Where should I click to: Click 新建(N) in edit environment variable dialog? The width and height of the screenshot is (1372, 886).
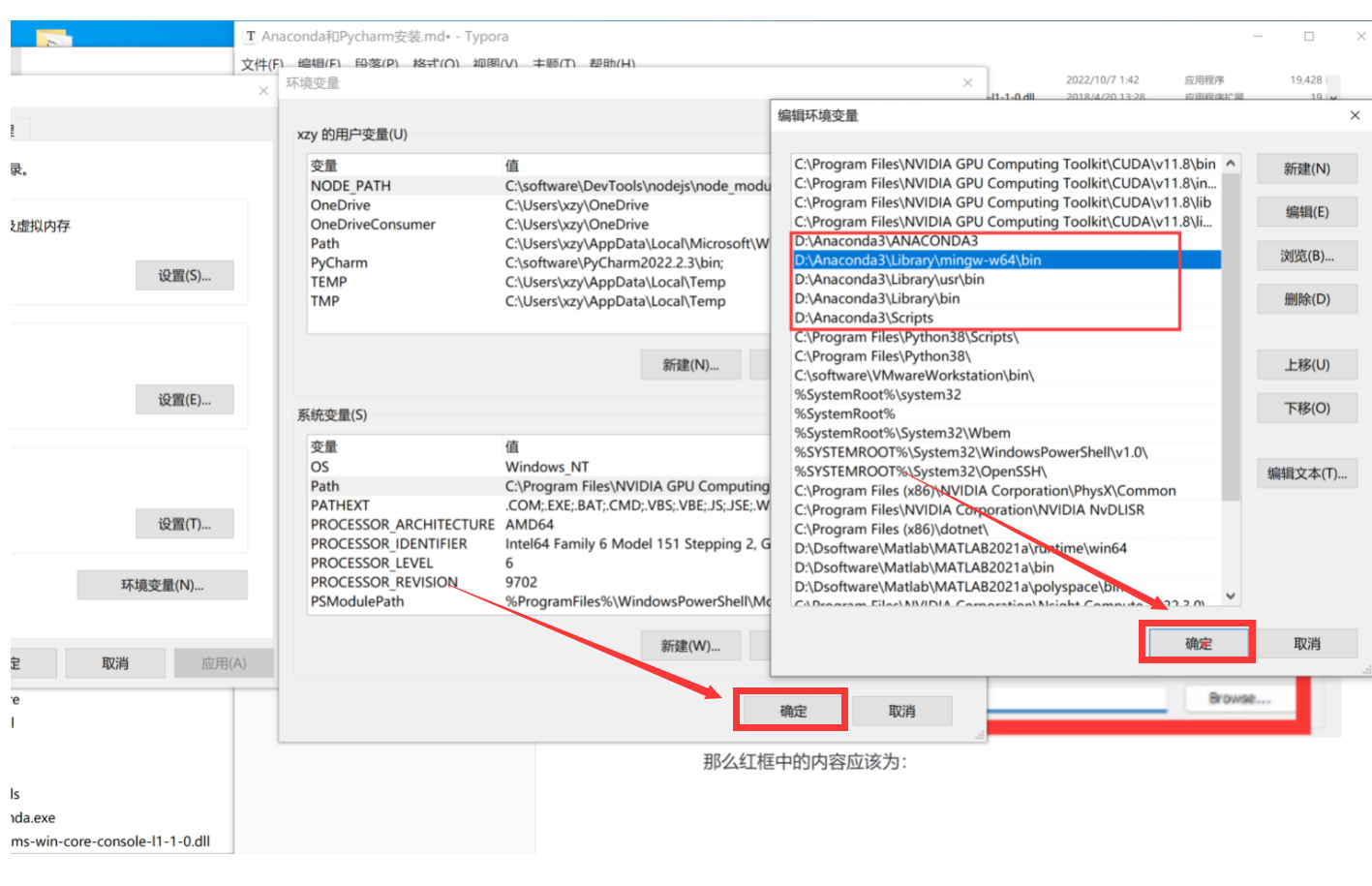(1306, 168)
